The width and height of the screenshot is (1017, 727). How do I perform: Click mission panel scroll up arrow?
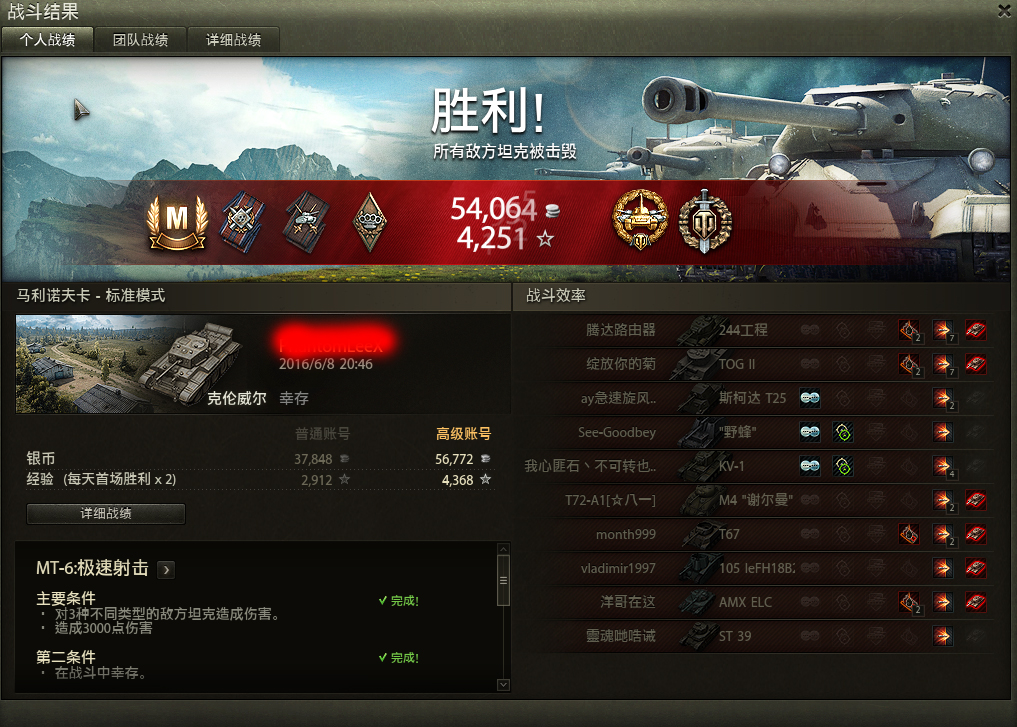point(503,549)
